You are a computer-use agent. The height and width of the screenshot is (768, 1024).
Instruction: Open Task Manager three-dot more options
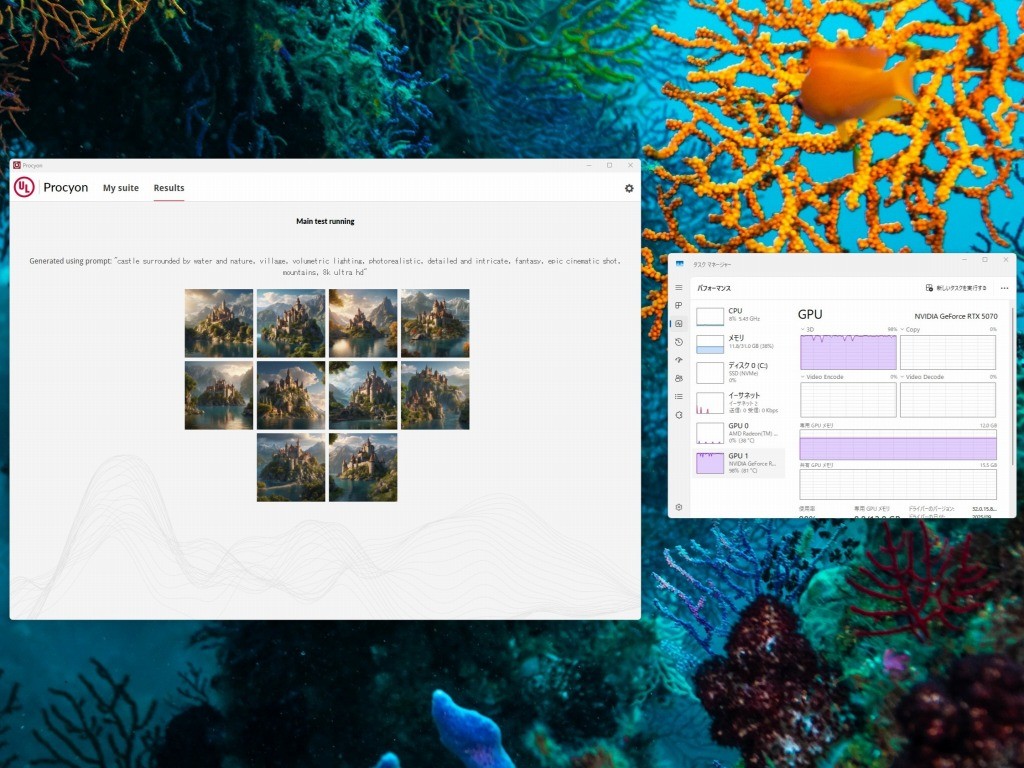[x=1004, y=288]
